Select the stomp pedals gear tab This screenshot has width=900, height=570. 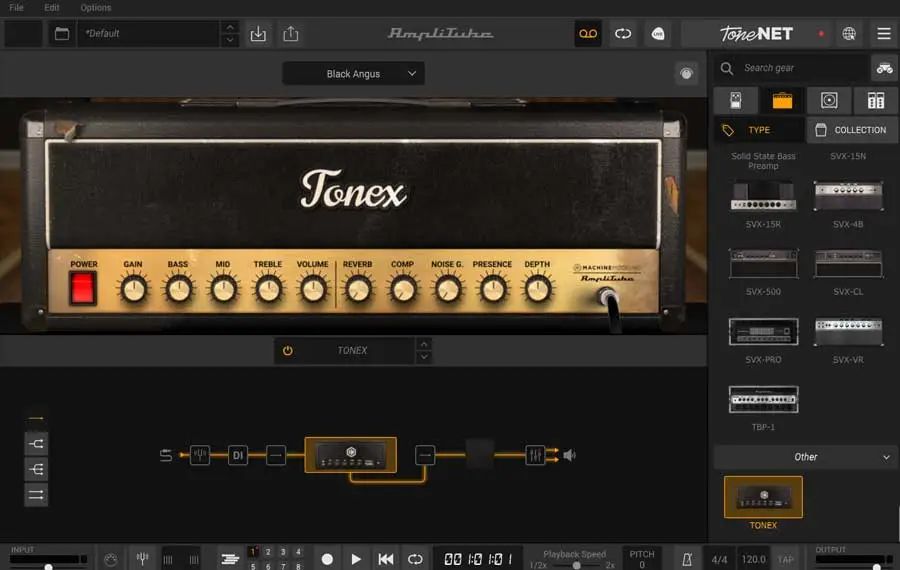pos(736,100)
